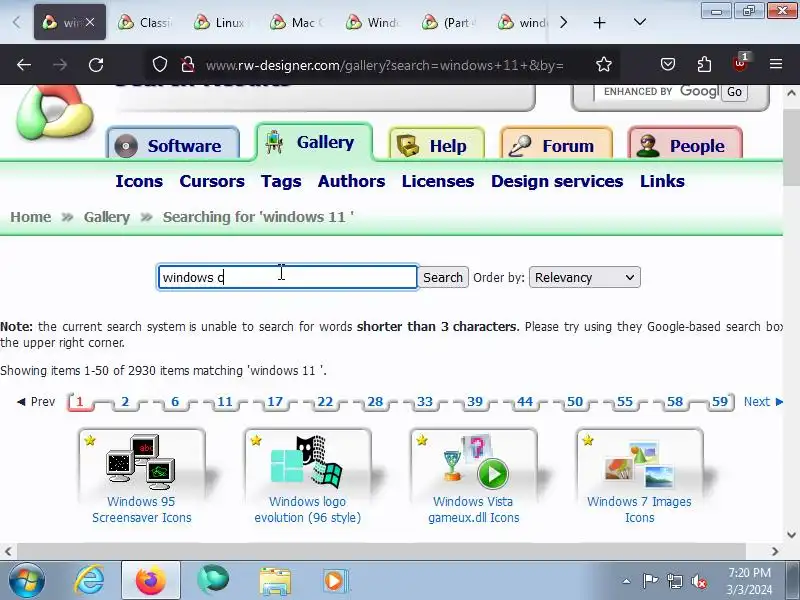Open the Licenses submenu link
800x600 pixels.
(x=438, y=181)
